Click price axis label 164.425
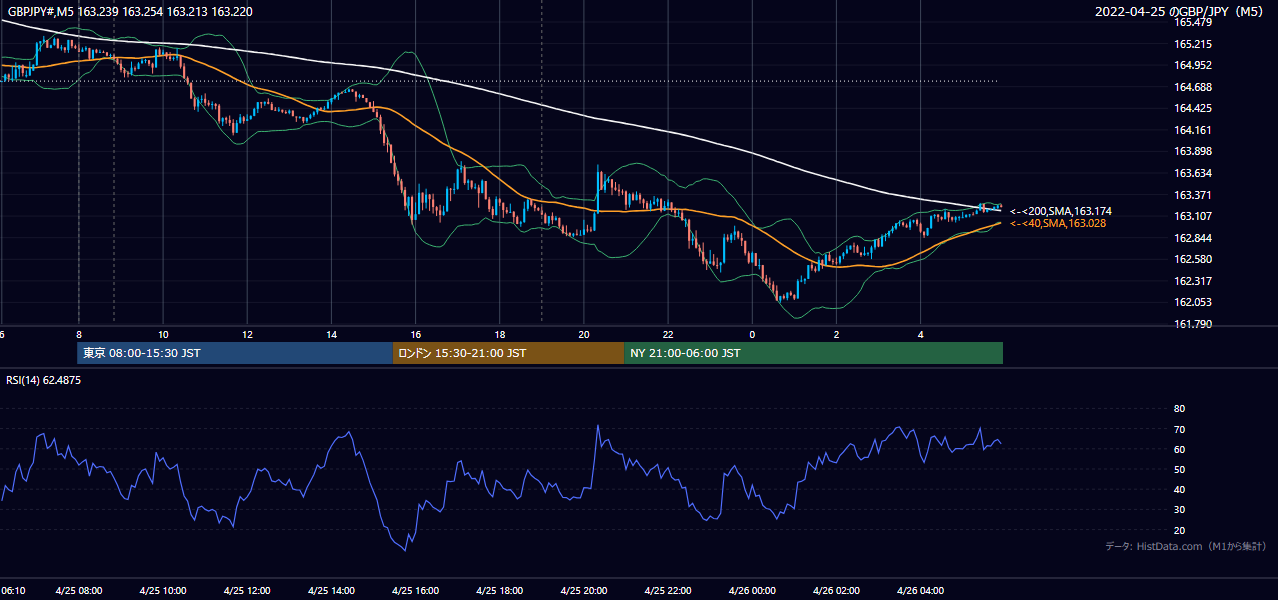 [x=1193, y=108]
